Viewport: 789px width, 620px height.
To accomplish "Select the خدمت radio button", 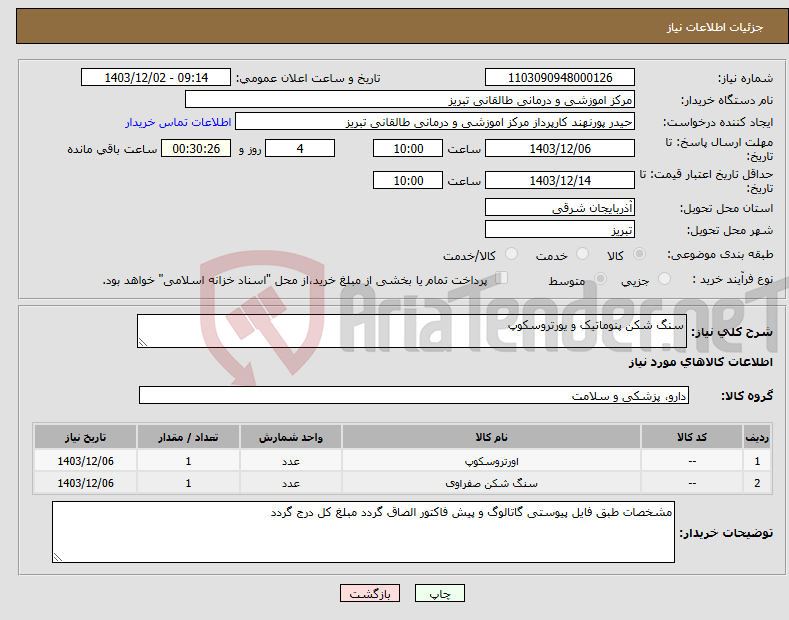I will [x=582, y=254].
